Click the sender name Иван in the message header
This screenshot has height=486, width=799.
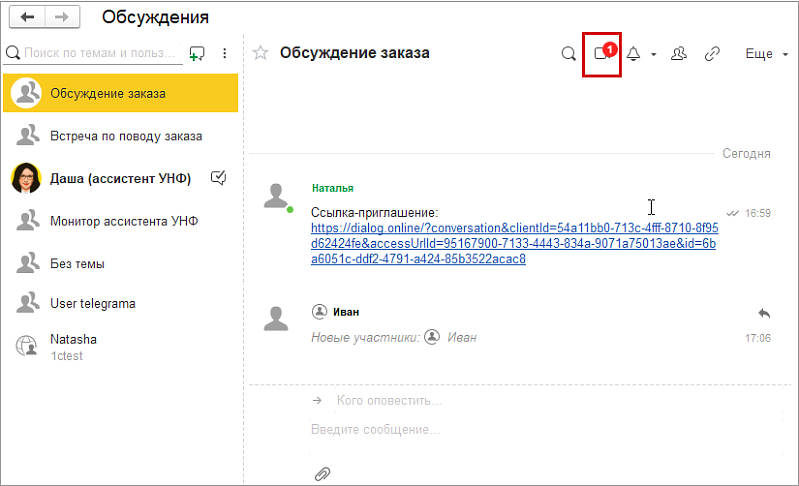(x=346, y=312)
